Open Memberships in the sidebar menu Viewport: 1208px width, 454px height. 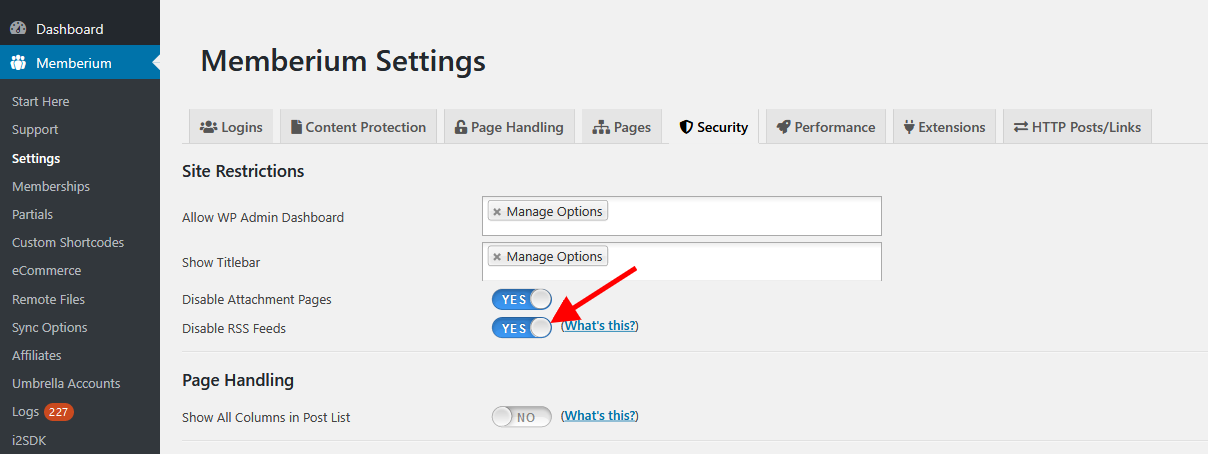(51, 186)
